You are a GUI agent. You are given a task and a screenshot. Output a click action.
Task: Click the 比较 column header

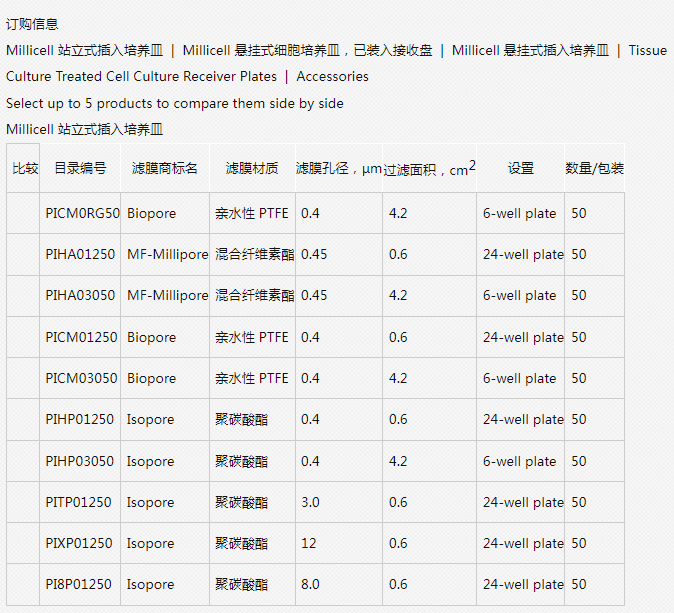25,168
